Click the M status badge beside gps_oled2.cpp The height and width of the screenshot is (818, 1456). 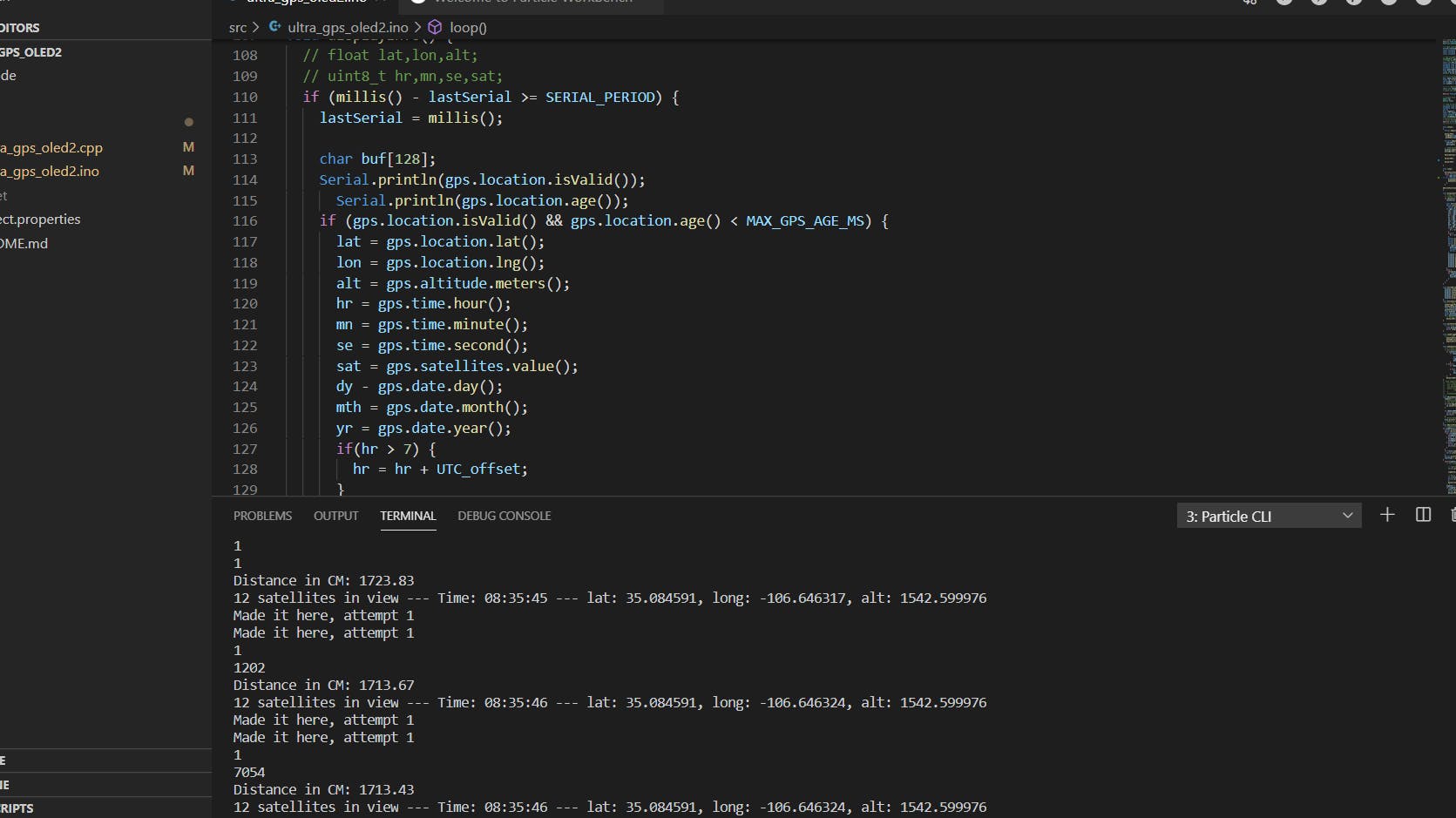[x=188, y=147]
